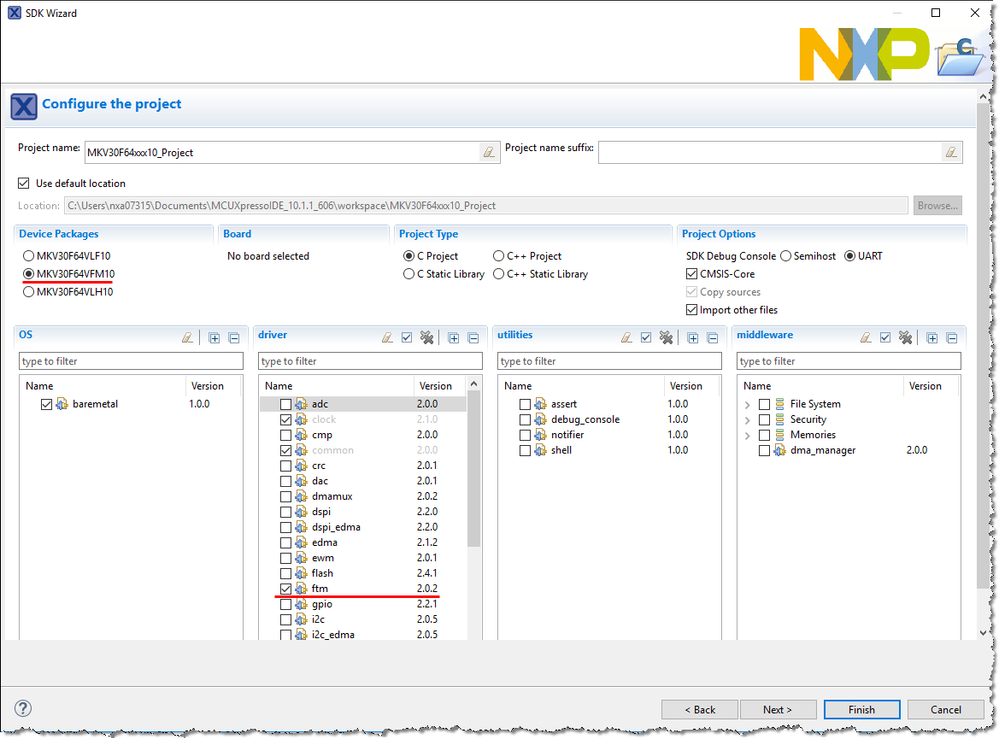Enable the adc driver checkbox
Viewport: 999px width, 738px height.
point(285,404)
